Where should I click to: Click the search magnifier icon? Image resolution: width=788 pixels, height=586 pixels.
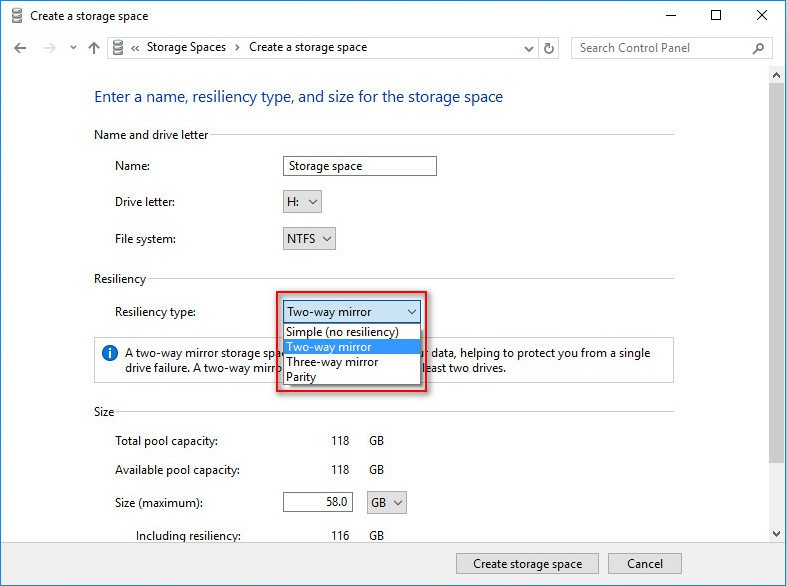tap(758, 48)
